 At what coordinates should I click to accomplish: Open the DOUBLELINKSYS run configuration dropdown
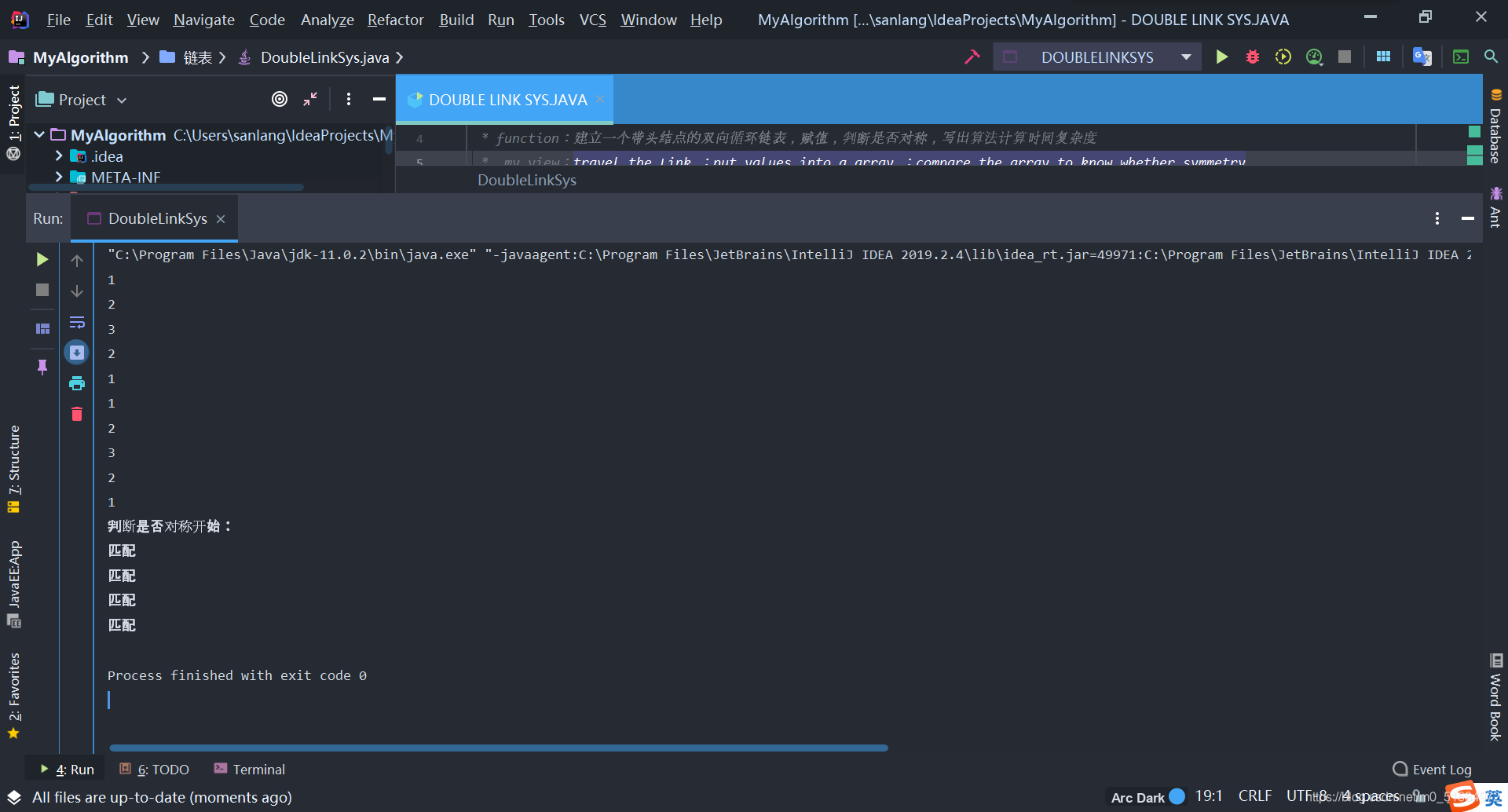click(x=1186, y=57)
